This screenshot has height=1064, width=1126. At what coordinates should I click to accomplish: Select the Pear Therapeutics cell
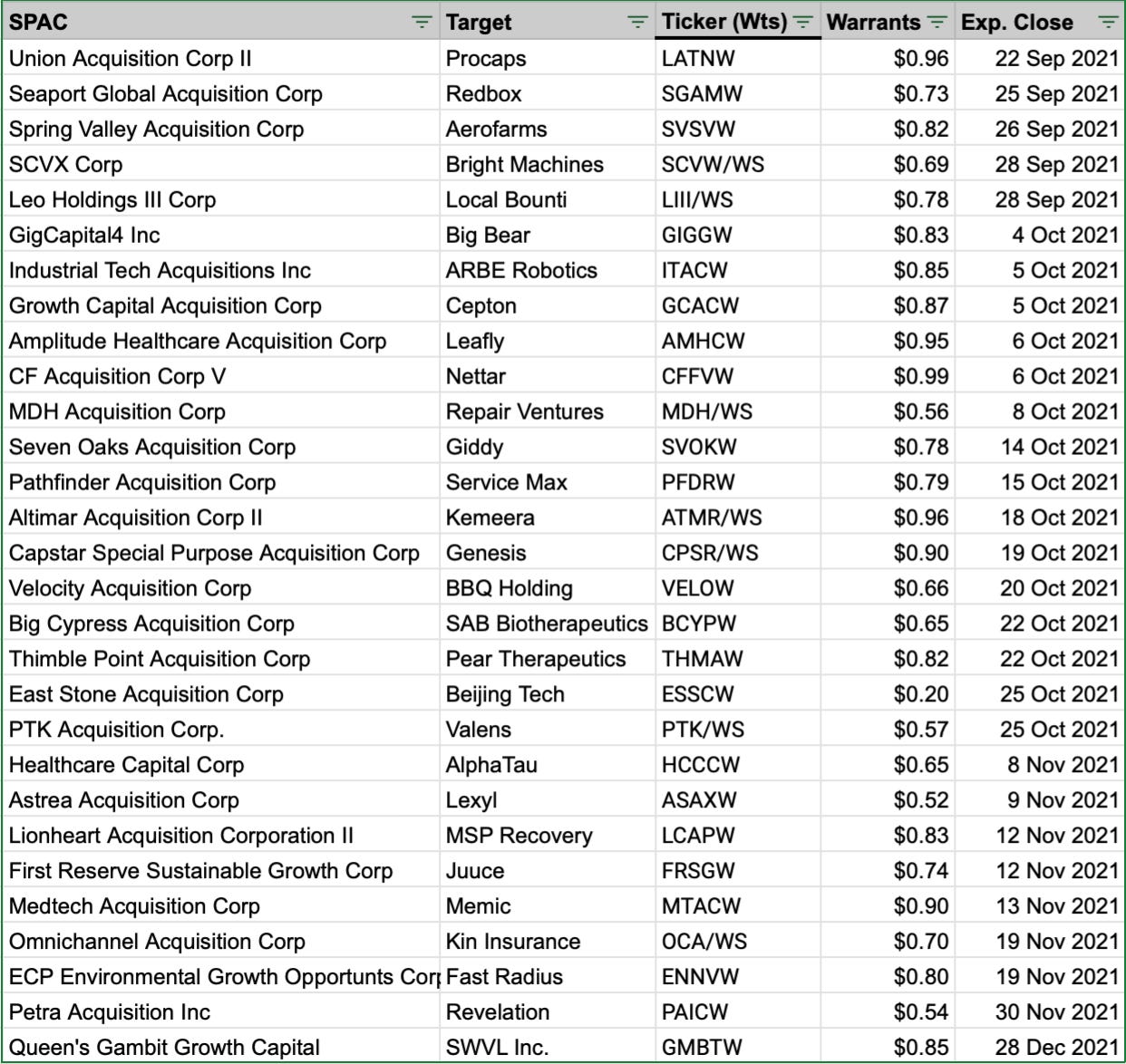coord(548,660)
